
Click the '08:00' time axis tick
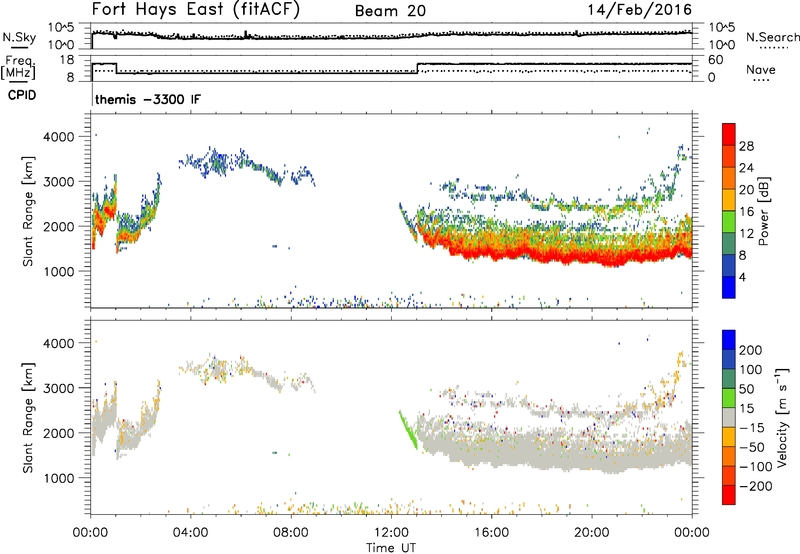coord(291,533)
